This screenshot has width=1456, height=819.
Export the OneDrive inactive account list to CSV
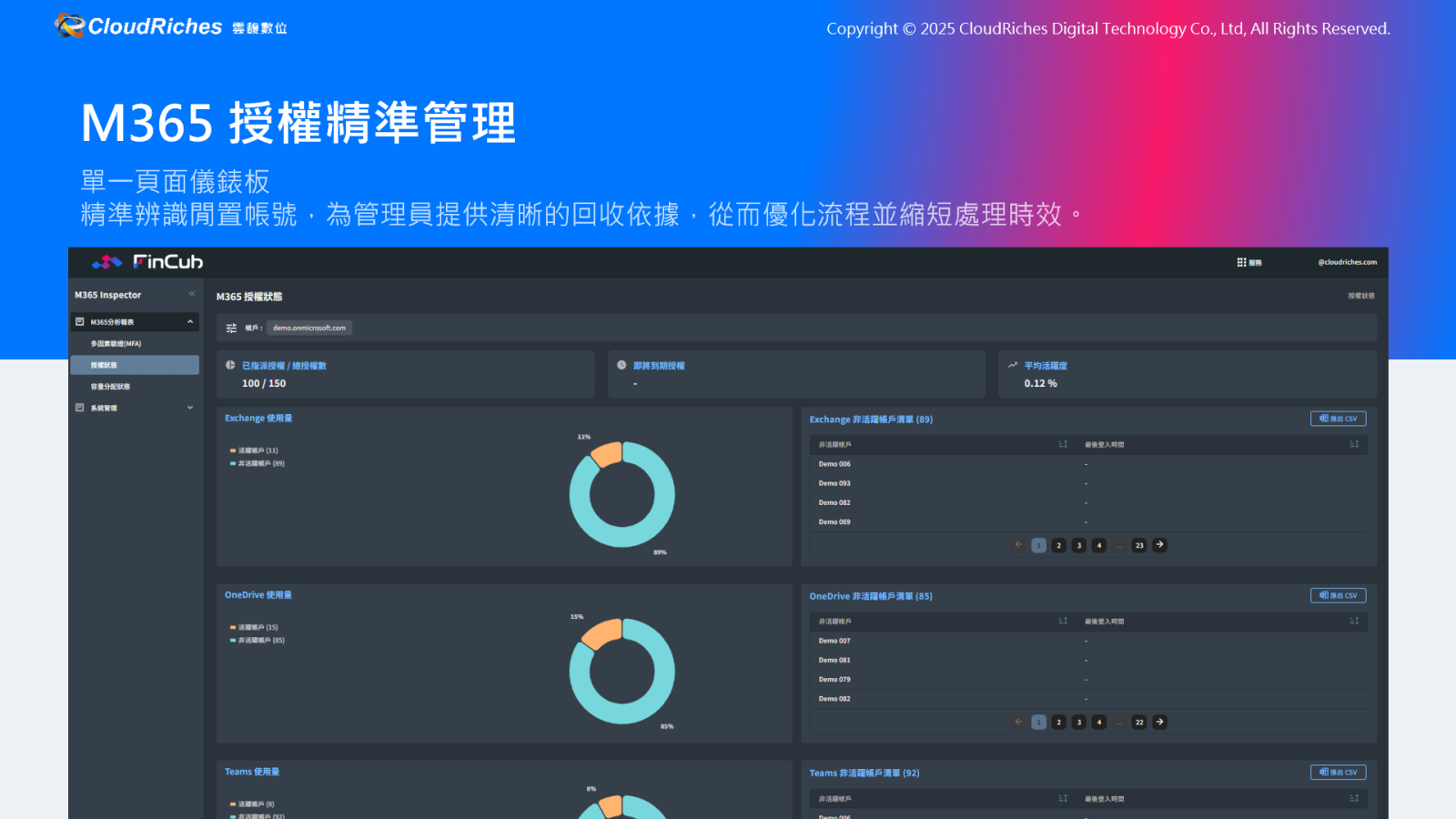1338,595
